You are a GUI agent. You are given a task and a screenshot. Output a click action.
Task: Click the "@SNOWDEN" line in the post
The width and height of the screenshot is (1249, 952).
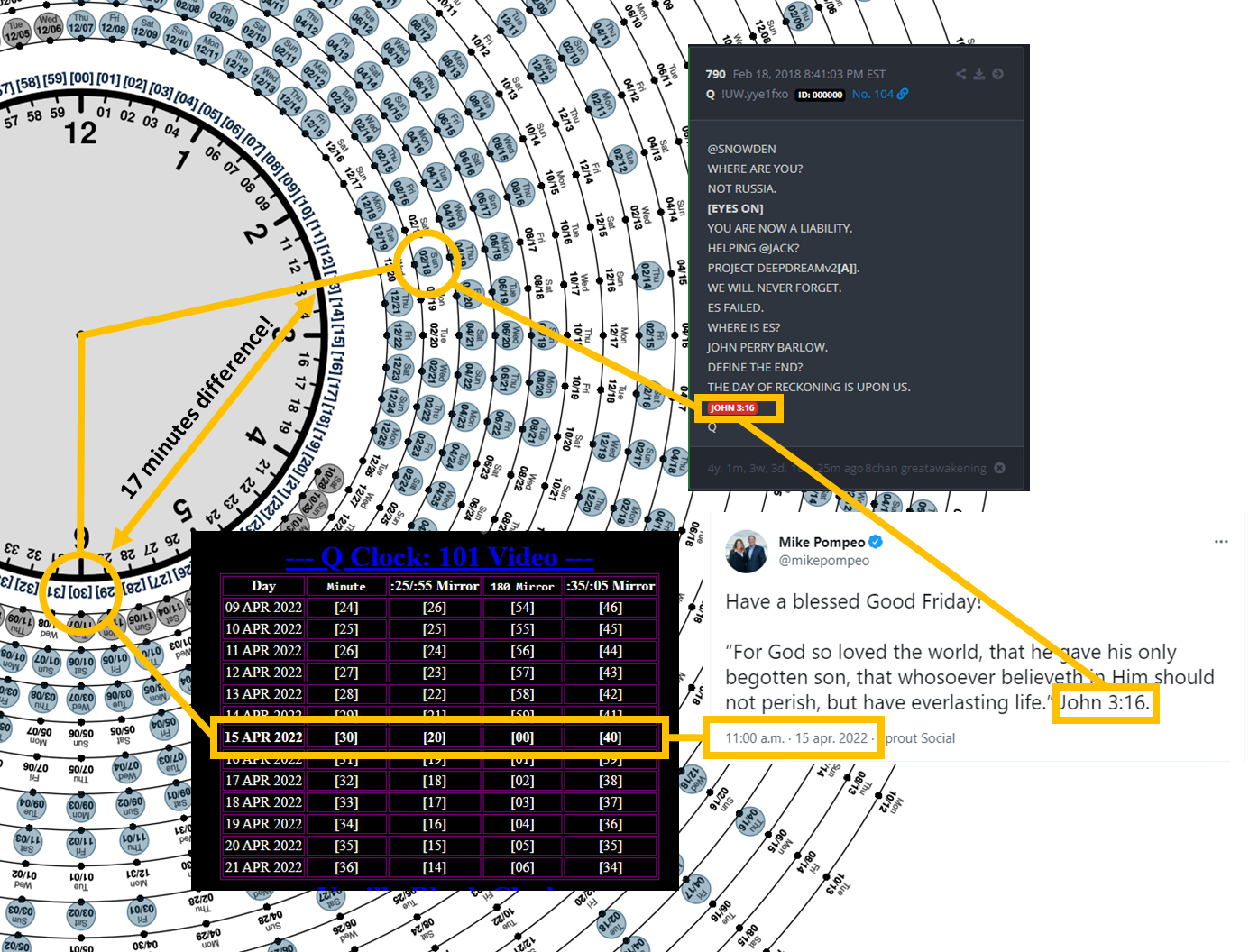click(741, 149)
